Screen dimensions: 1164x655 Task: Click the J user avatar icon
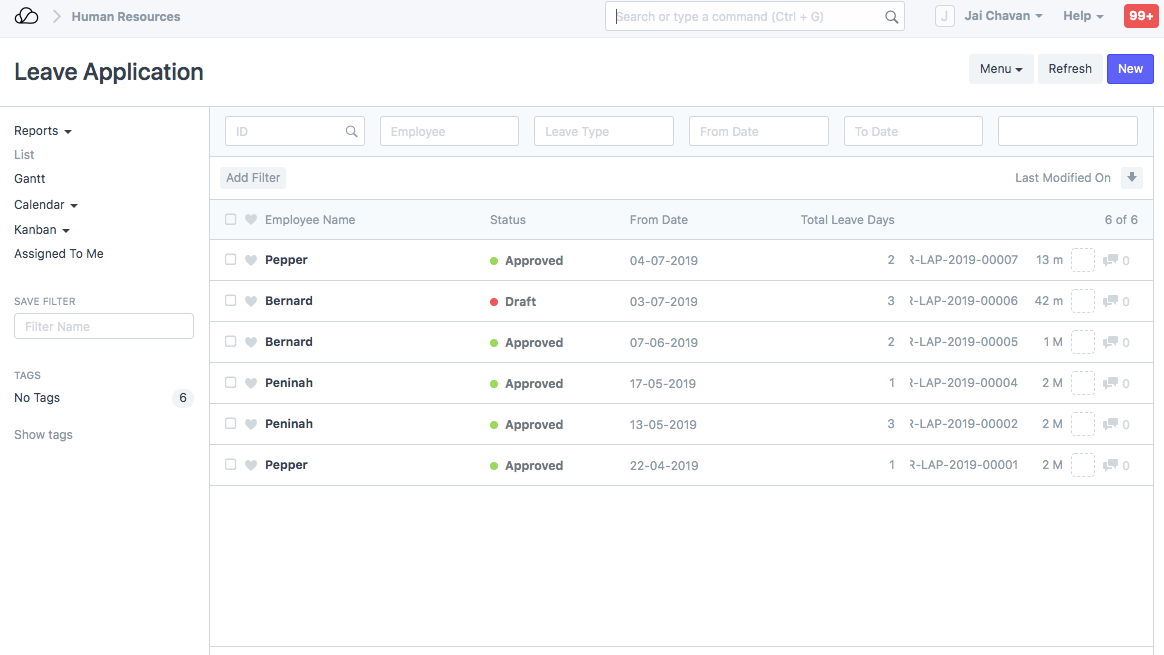tap(944, 16)
